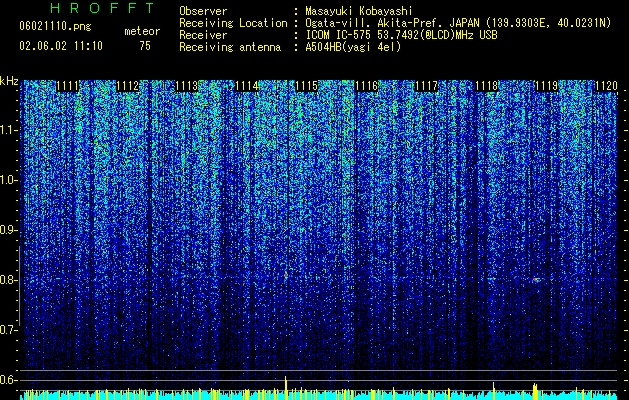
Task: Click the observer name Masayuki Kobayashi
Action: (359, 11)
